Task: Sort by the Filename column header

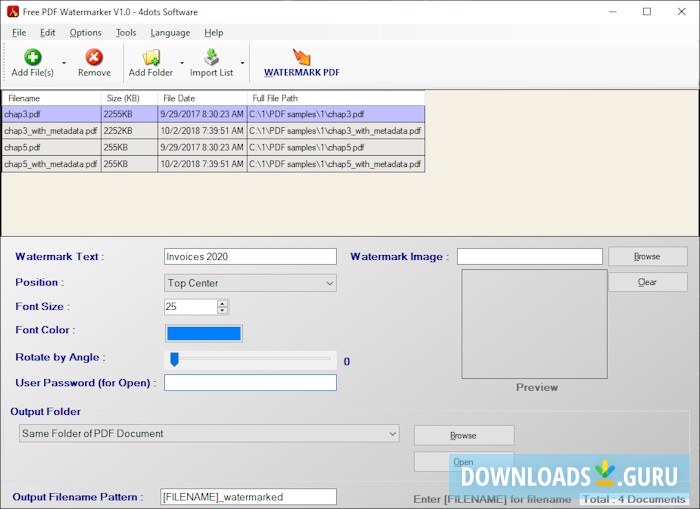Action: click(x=51, y=98)
